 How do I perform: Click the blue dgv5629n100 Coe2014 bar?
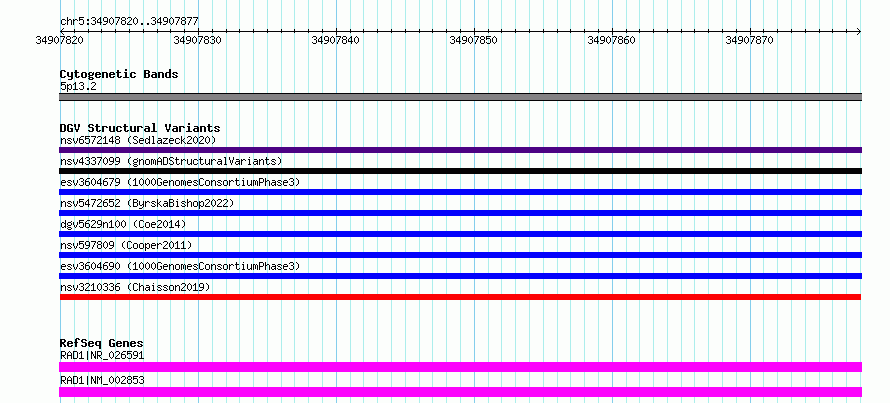tap(460, 234)
